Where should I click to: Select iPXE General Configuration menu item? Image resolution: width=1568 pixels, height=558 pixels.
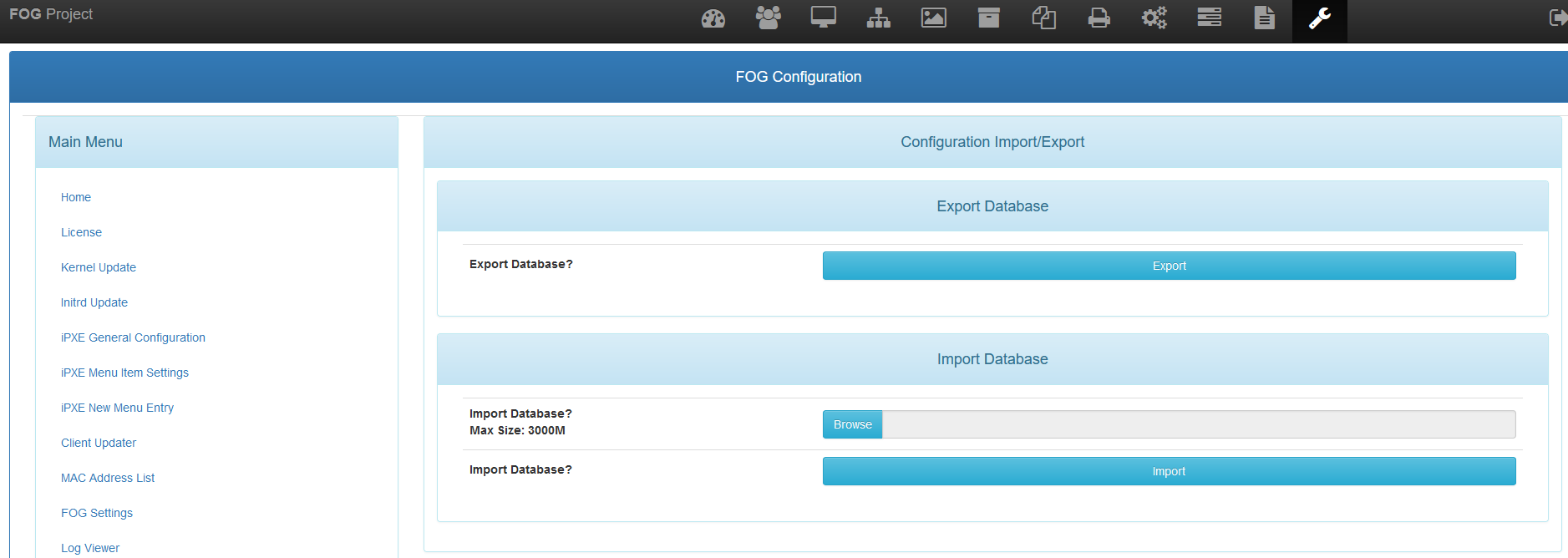(133, 337)
